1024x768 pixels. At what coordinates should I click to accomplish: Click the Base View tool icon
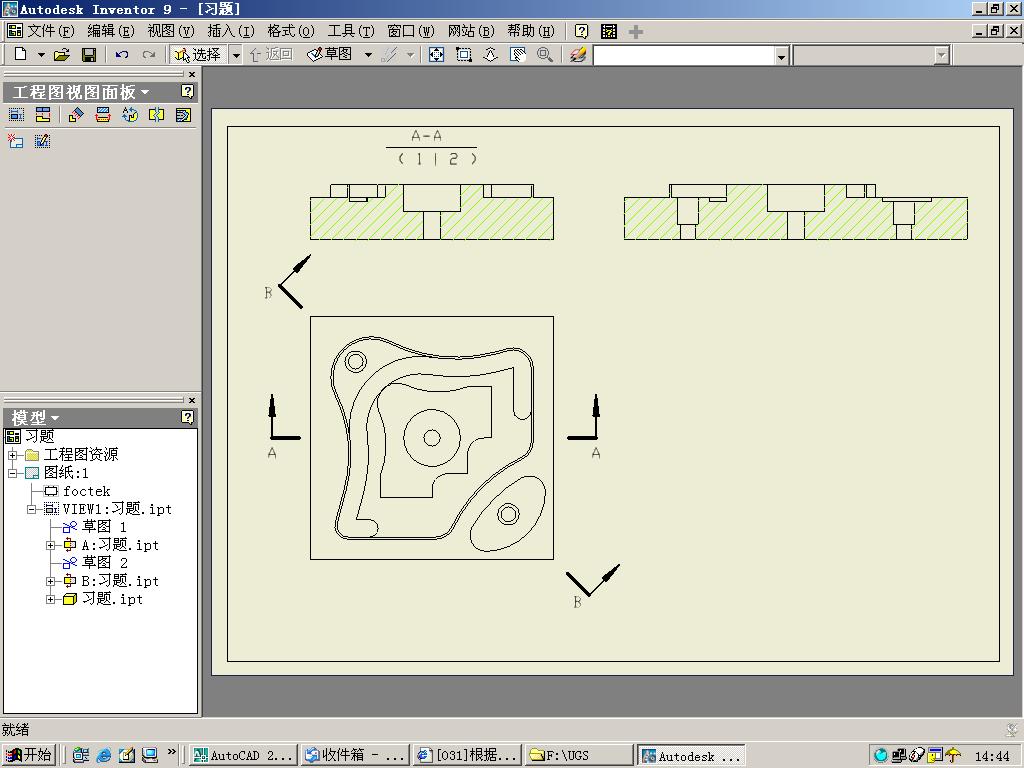(16, 115)
